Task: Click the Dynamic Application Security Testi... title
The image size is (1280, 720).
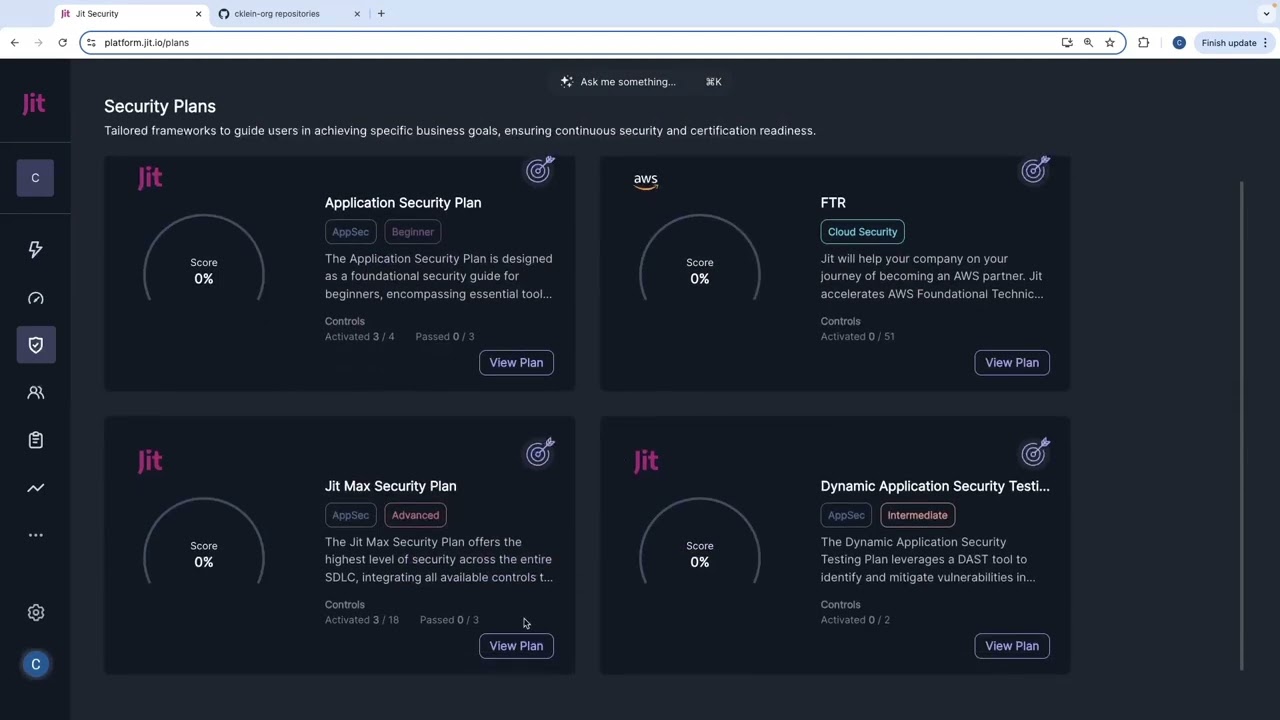Action: [x=935, y=486]
